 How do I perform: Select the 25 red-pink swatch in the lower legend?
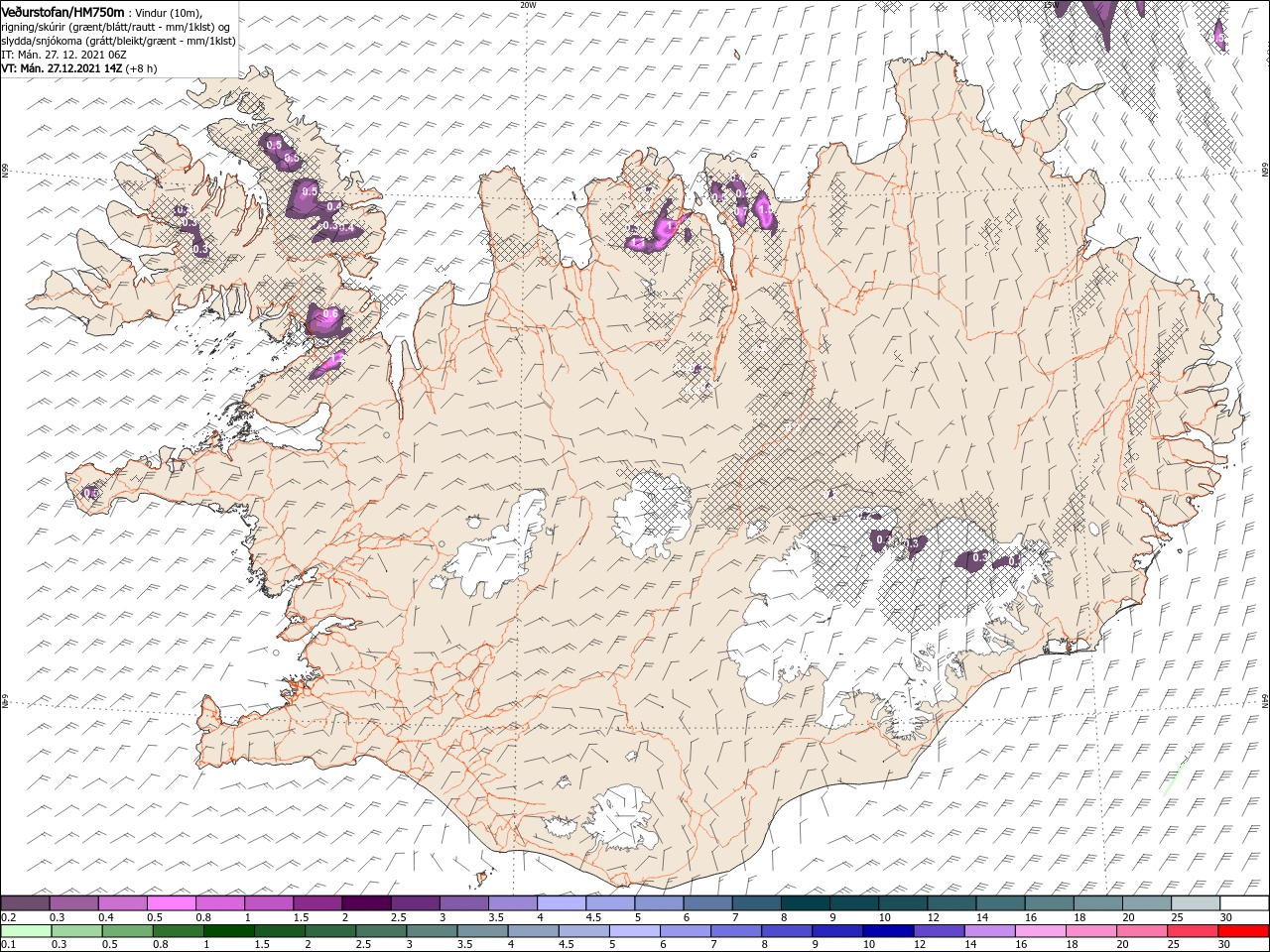click(1191, 931)
